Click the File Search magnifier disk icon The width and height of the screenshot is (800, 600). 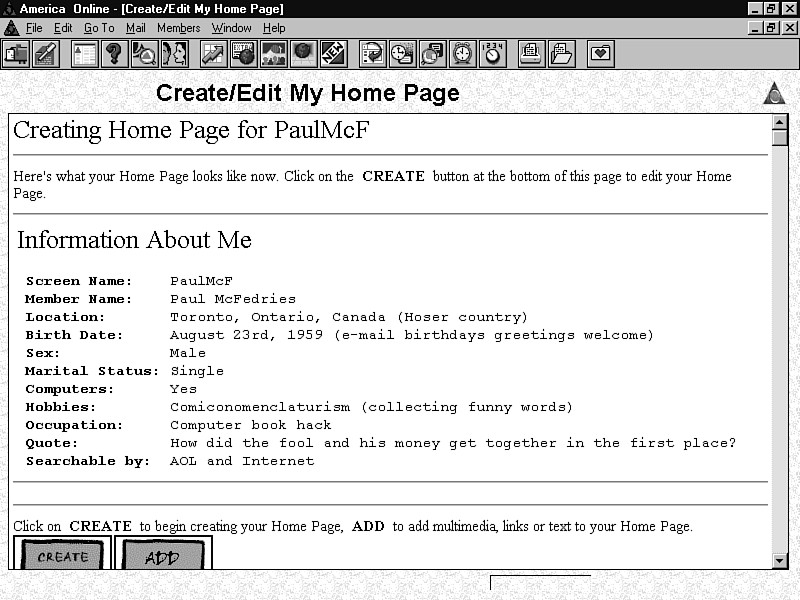click(x=433, y=54)
